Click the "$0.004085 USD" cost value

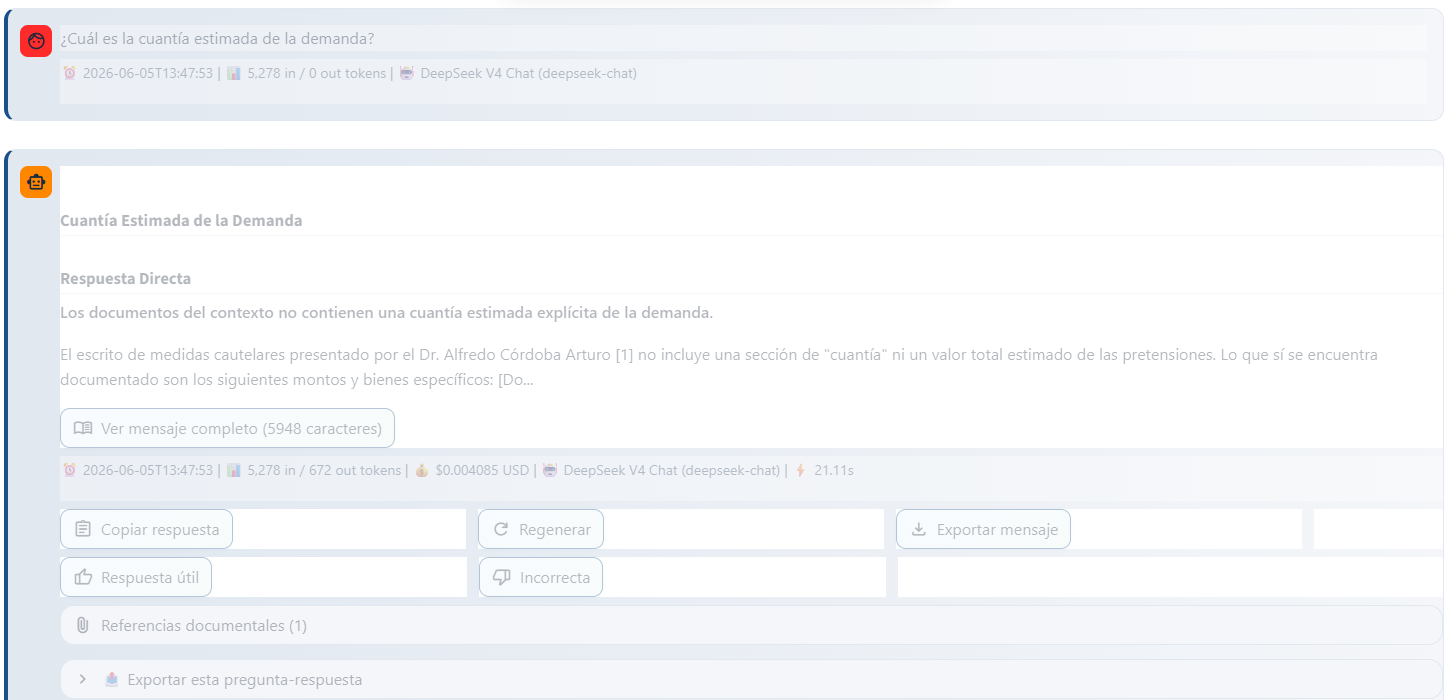pos(482,470)
